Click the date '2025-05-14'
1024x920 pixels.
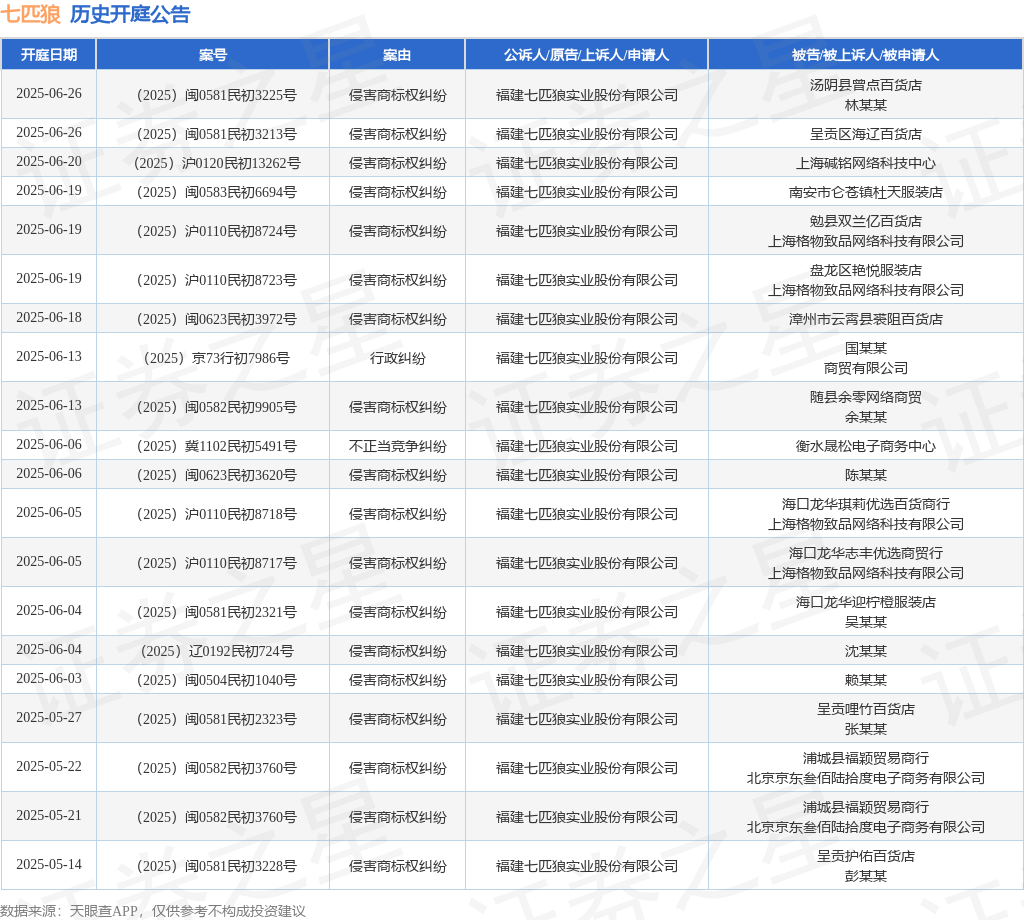click(x=49, y=864)
